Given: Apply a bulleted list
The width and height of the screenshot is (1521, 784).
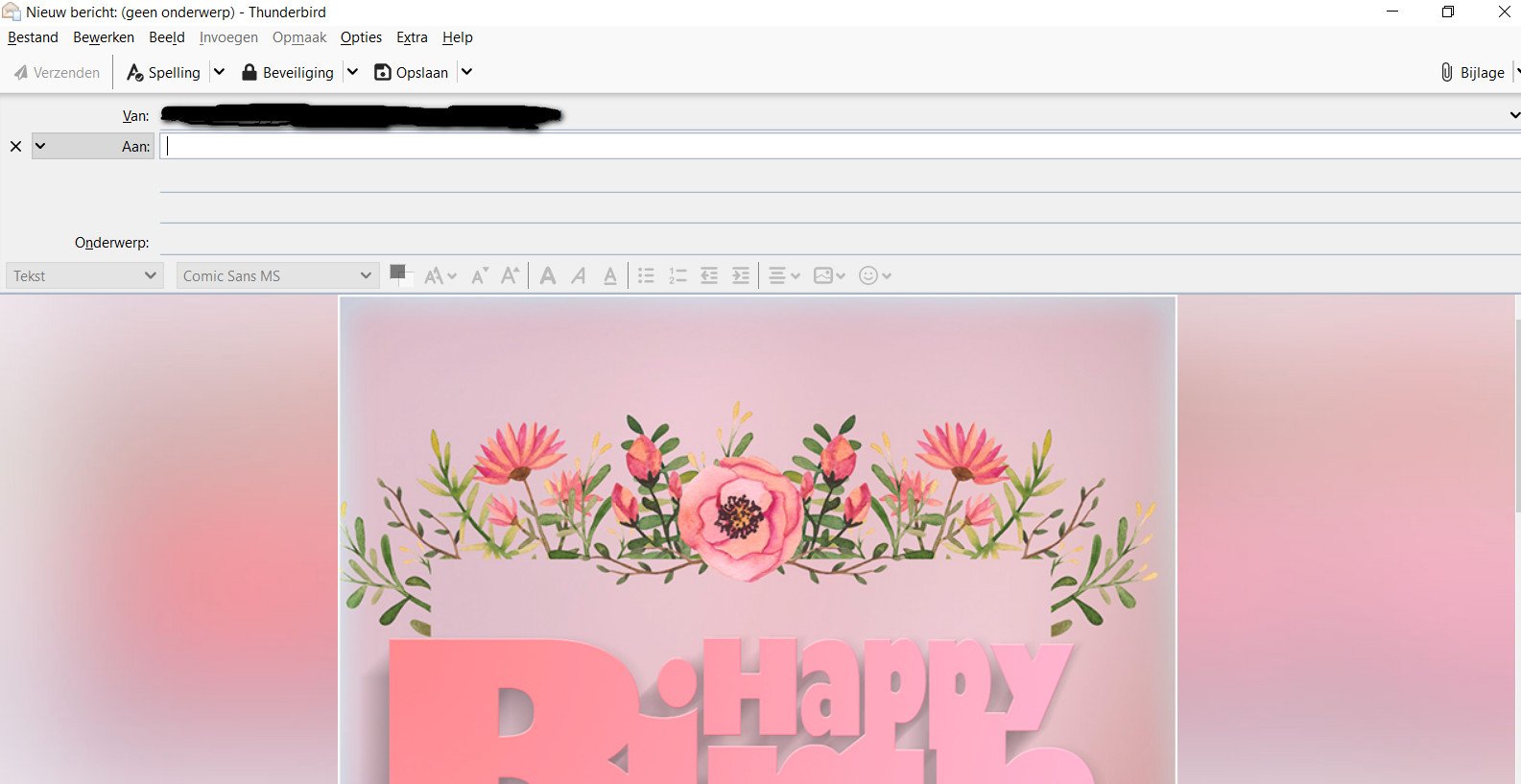Looking at the screenshot, I should pos(647,276).
